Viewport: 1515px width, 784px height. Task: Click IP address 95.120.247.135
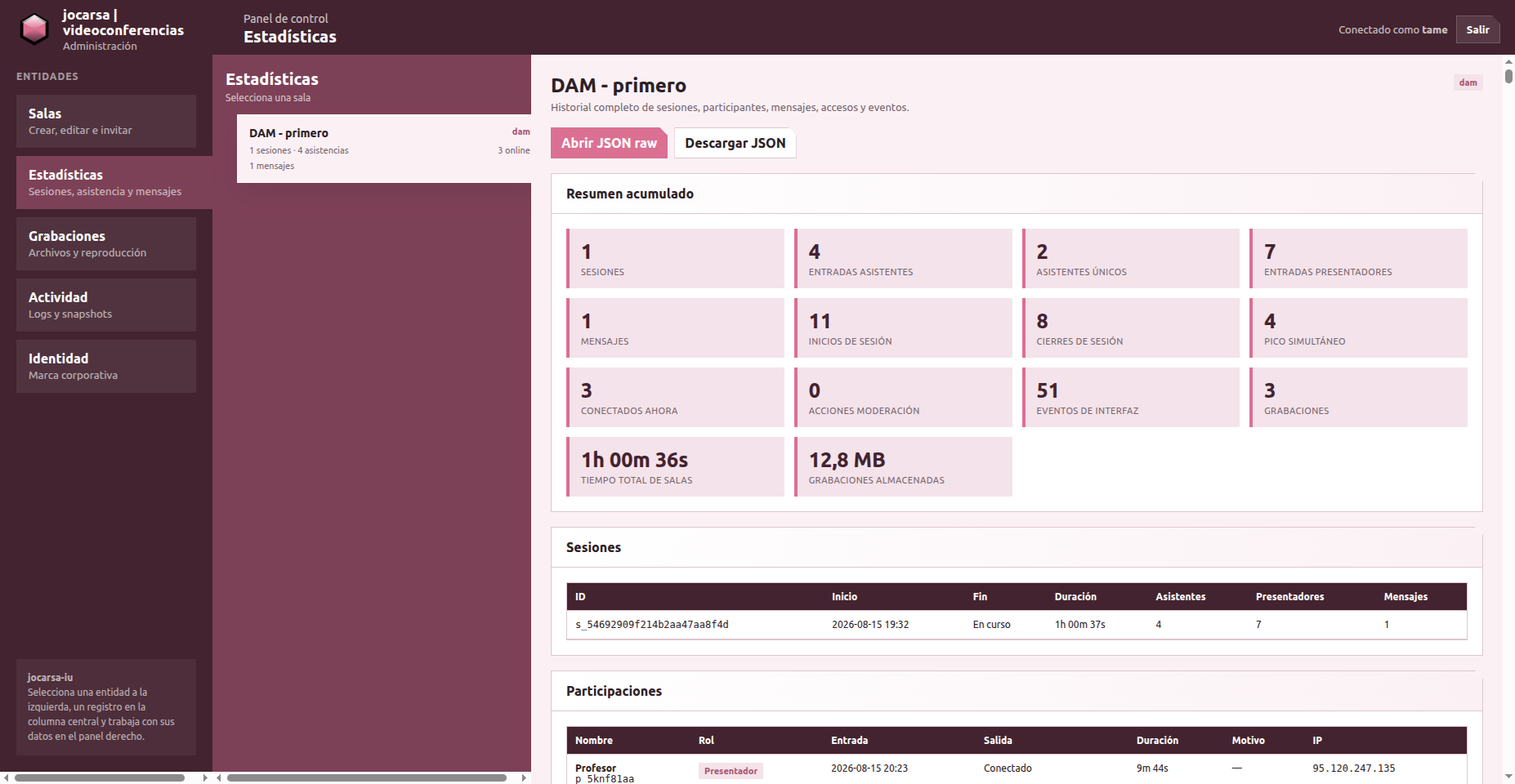(1354, 768)
